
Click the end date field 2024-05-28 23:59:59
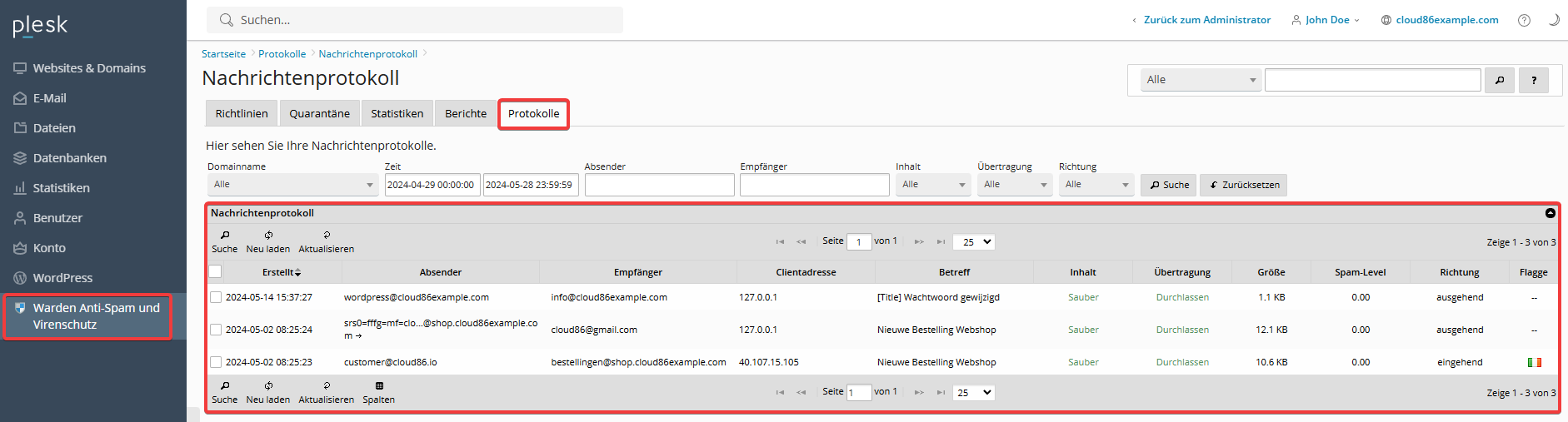click(x=531, y=185)
